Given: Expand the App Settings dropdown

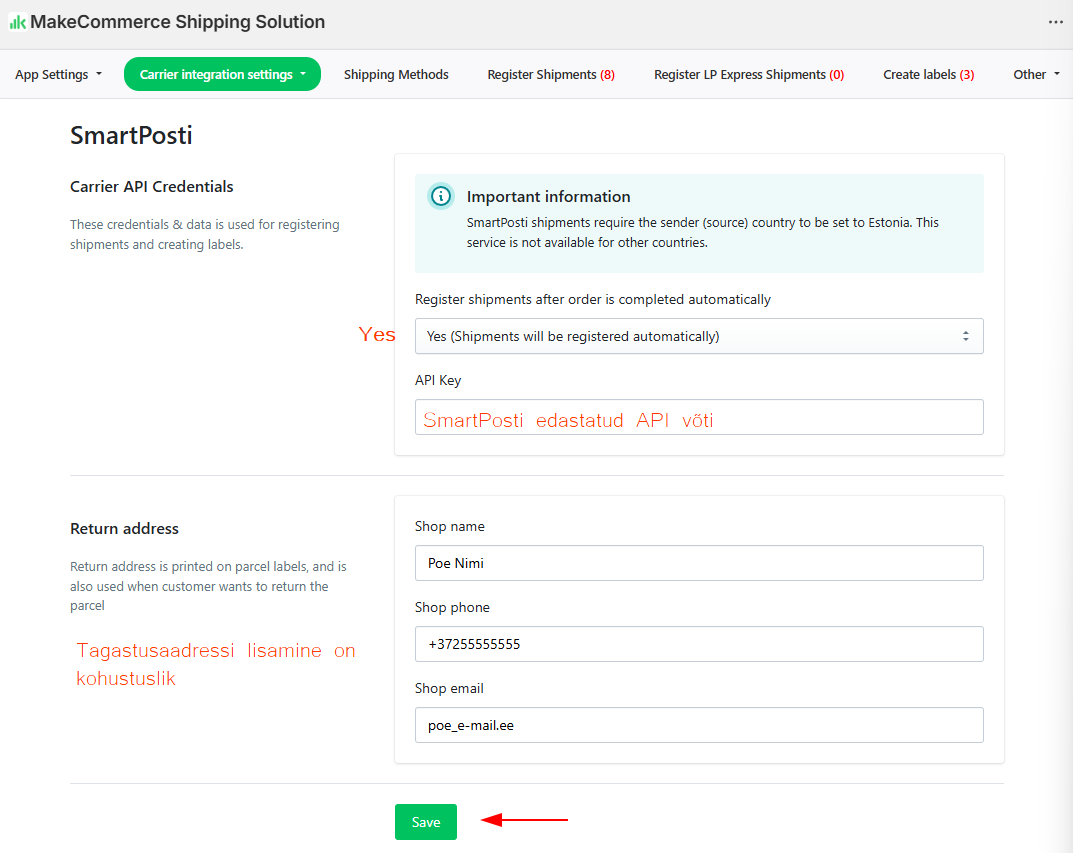Looking at the screenshot, I should (58, 75).
